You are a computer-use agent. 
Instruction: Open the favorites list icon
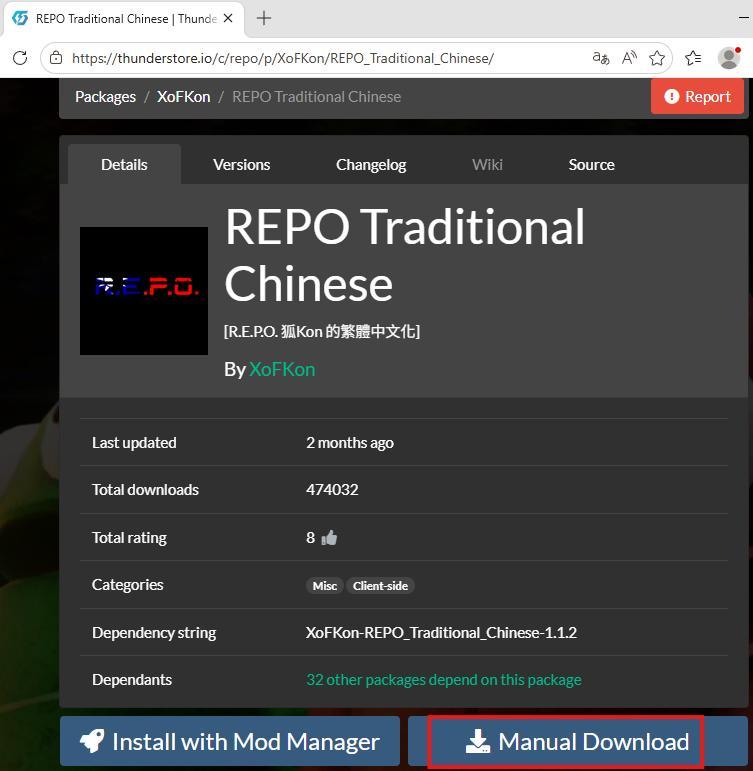click(693, 58)
